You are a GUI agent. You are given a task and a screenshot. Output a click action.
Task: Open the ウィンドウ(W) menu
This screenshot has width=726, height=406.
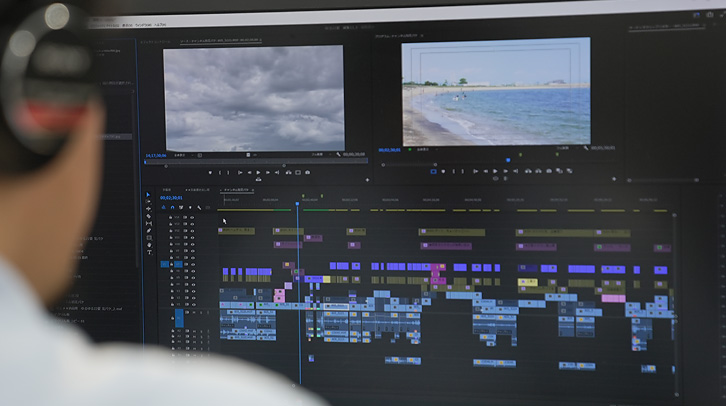coord(144,25)
